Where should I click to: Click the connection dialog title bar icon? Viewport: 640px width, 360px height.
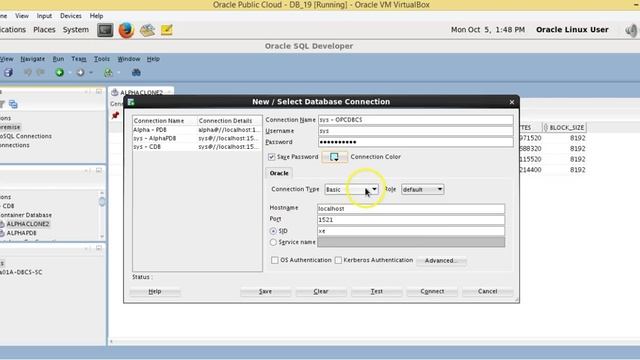[x=131, y=102]
